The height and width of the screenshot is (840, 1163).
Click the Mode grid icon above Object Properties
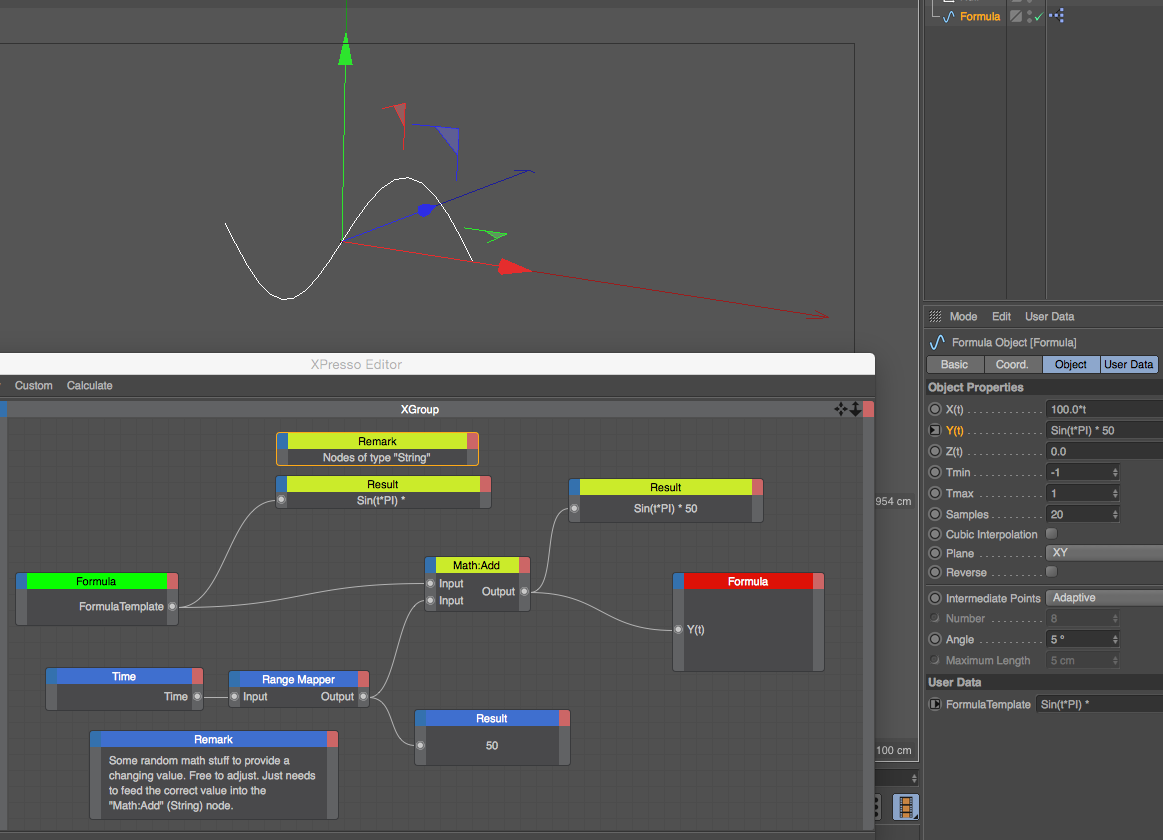933,316
